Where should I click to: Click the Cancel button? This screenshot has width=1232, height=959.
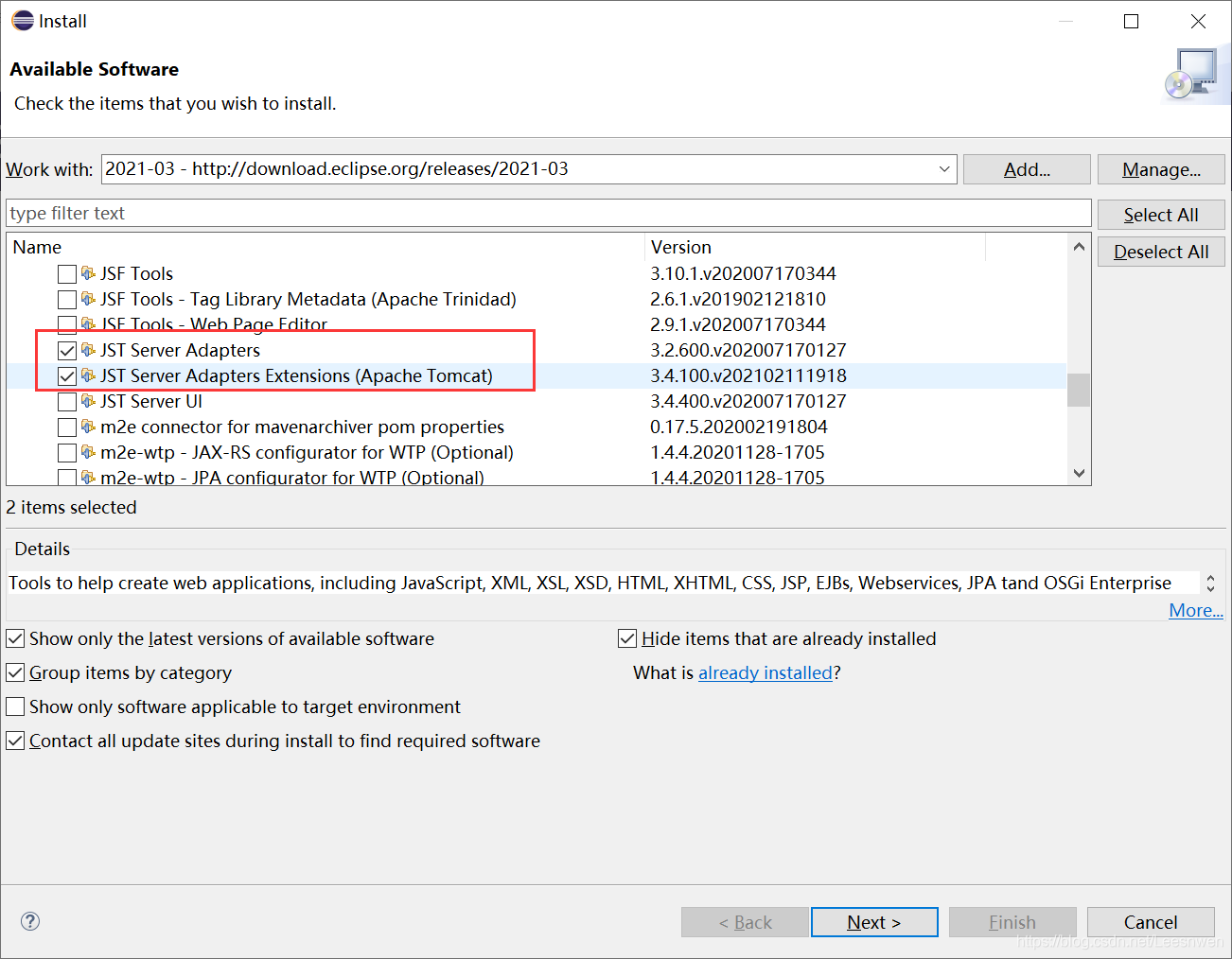pyautogui.click(x=1151, y=922)
